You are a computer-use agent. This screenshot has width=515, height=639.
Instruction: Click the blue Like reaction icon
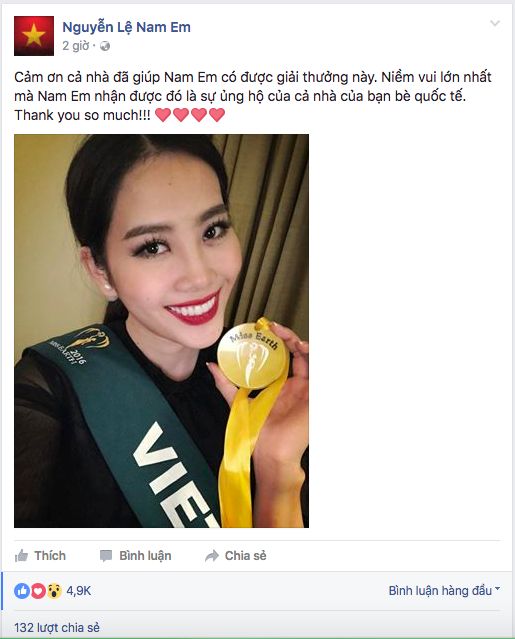(22, 591)
